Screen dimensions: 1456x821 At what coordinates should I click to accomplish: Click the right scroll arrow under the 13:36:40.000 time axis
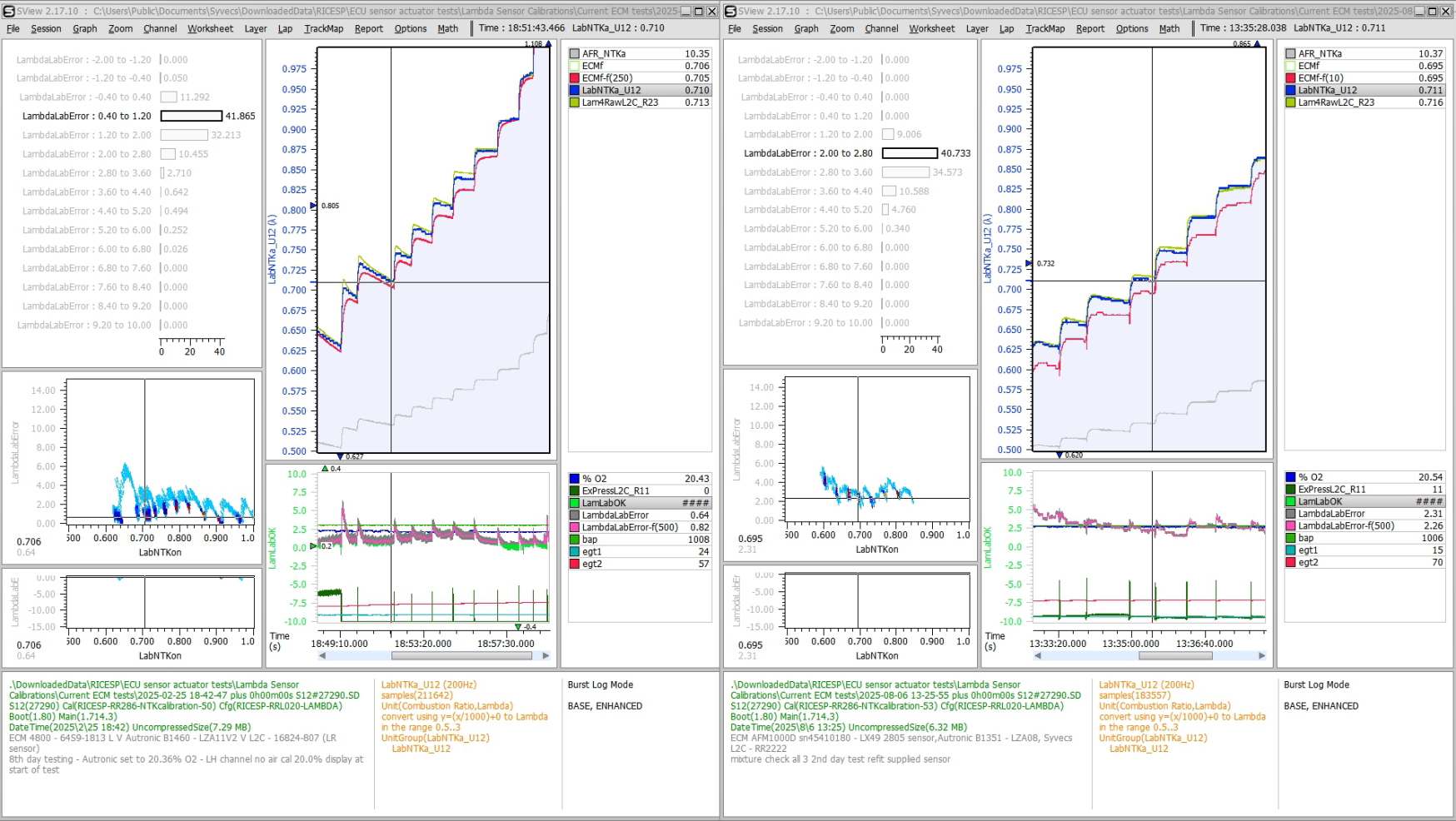[1261, 656]
